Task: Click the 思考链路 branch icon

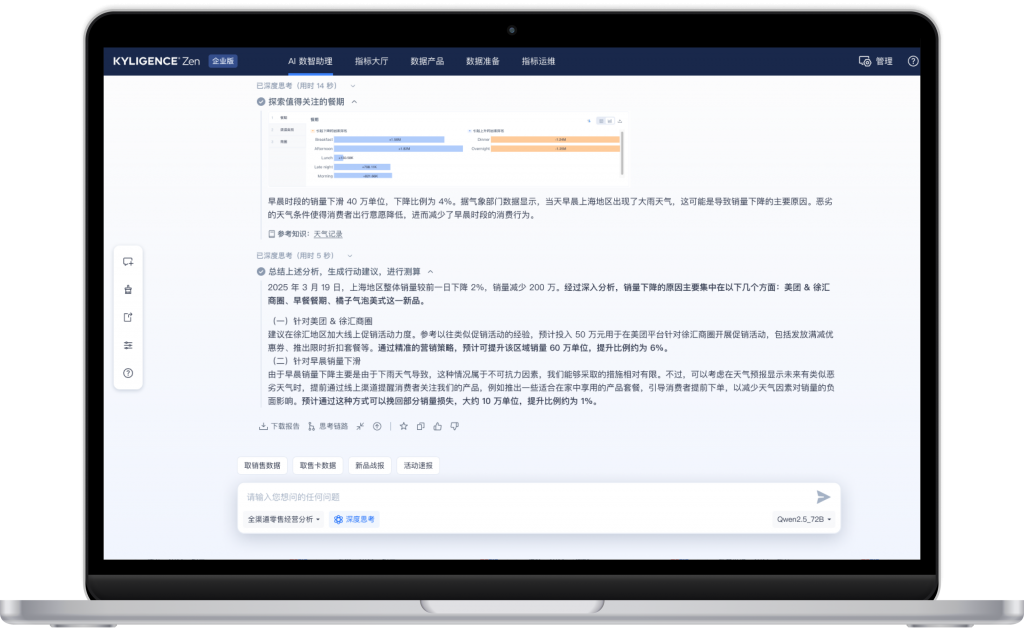Action: coord(312,427)
